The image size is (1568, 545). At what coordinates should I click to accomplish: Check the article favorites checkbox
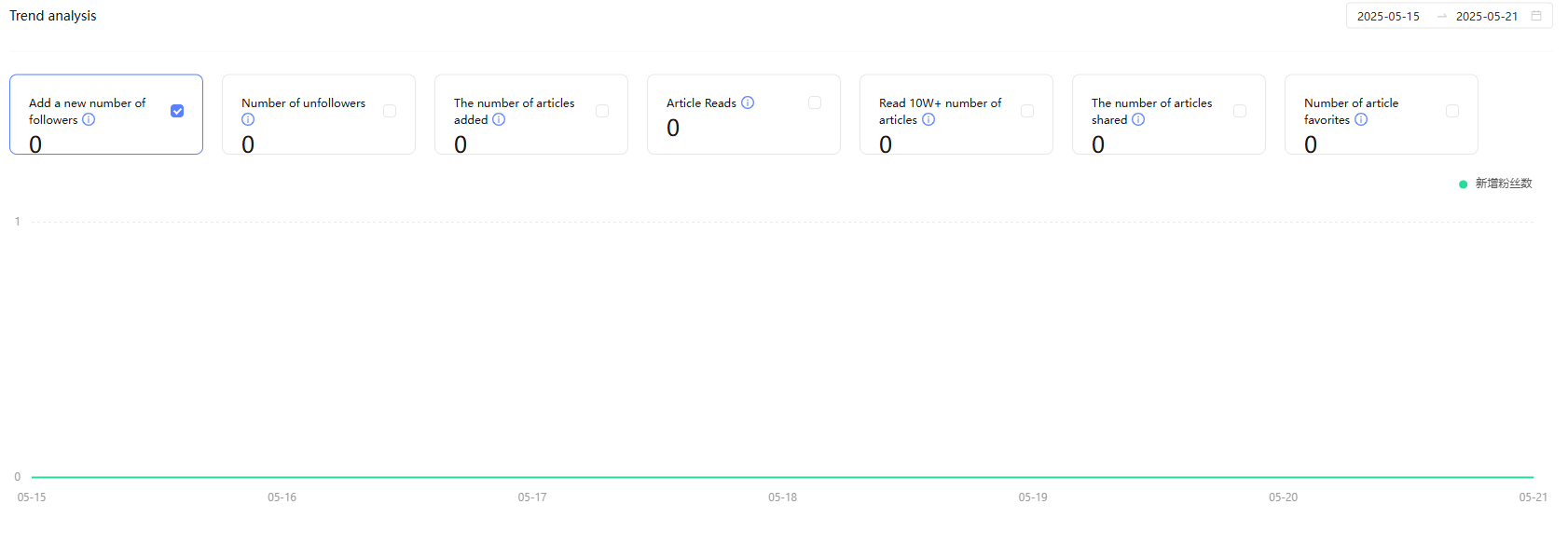pyautogui.click(x=1452, y=111)
